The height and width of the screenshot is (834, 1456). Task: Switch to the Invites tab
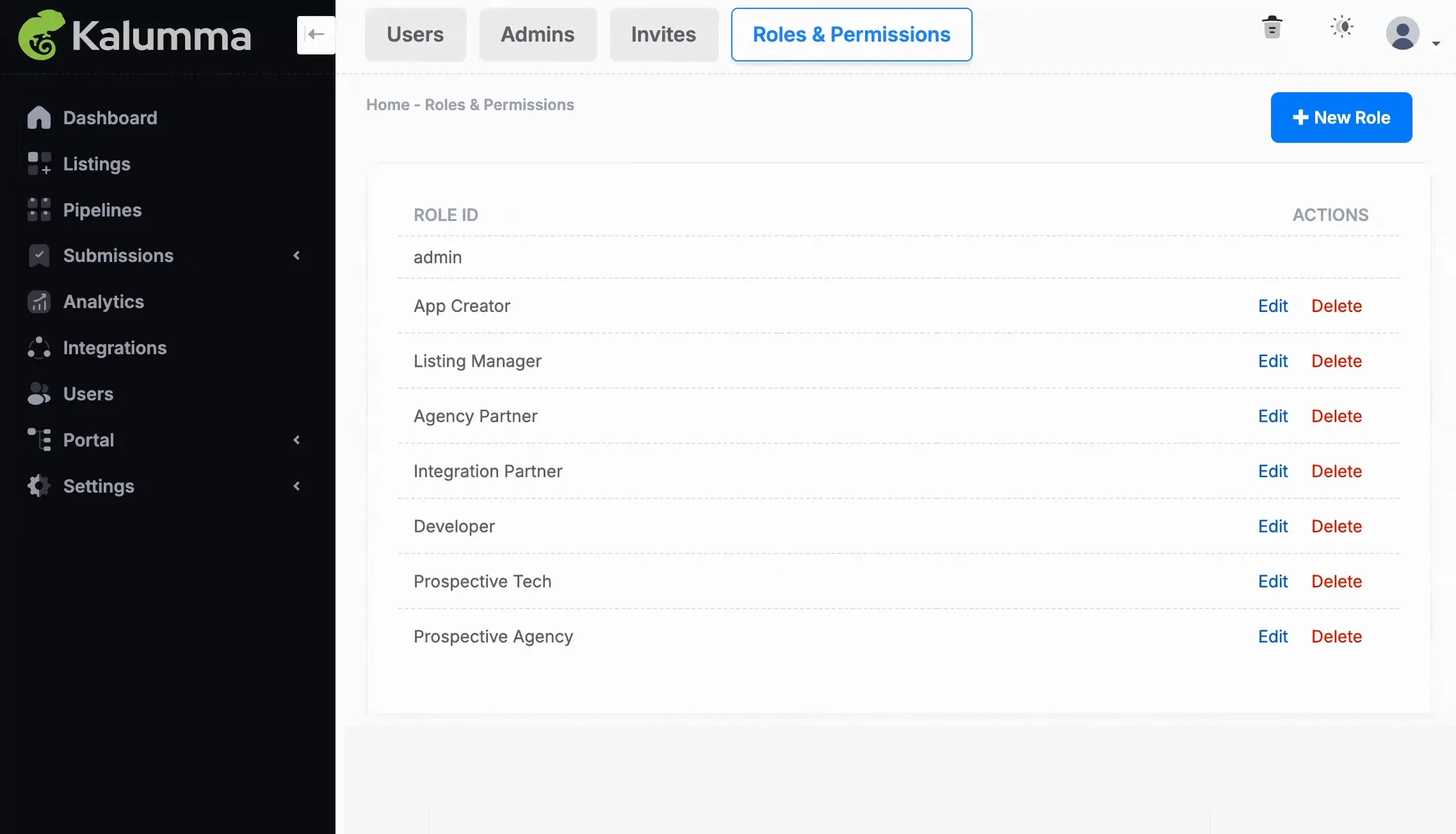tap(663, 35)
